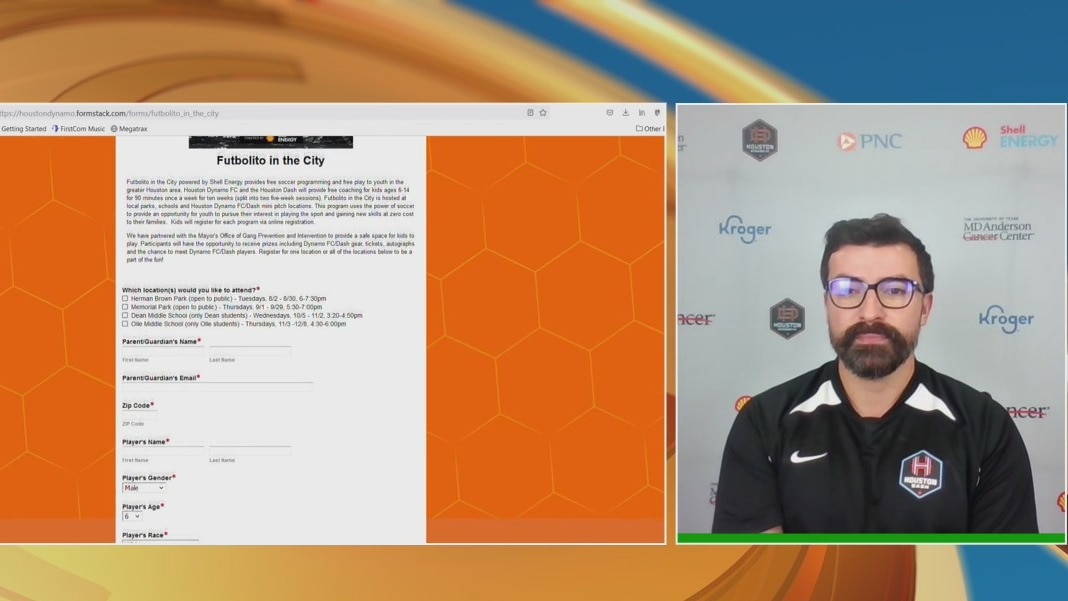Expand the Player's Age dropdown

(132, 516)
